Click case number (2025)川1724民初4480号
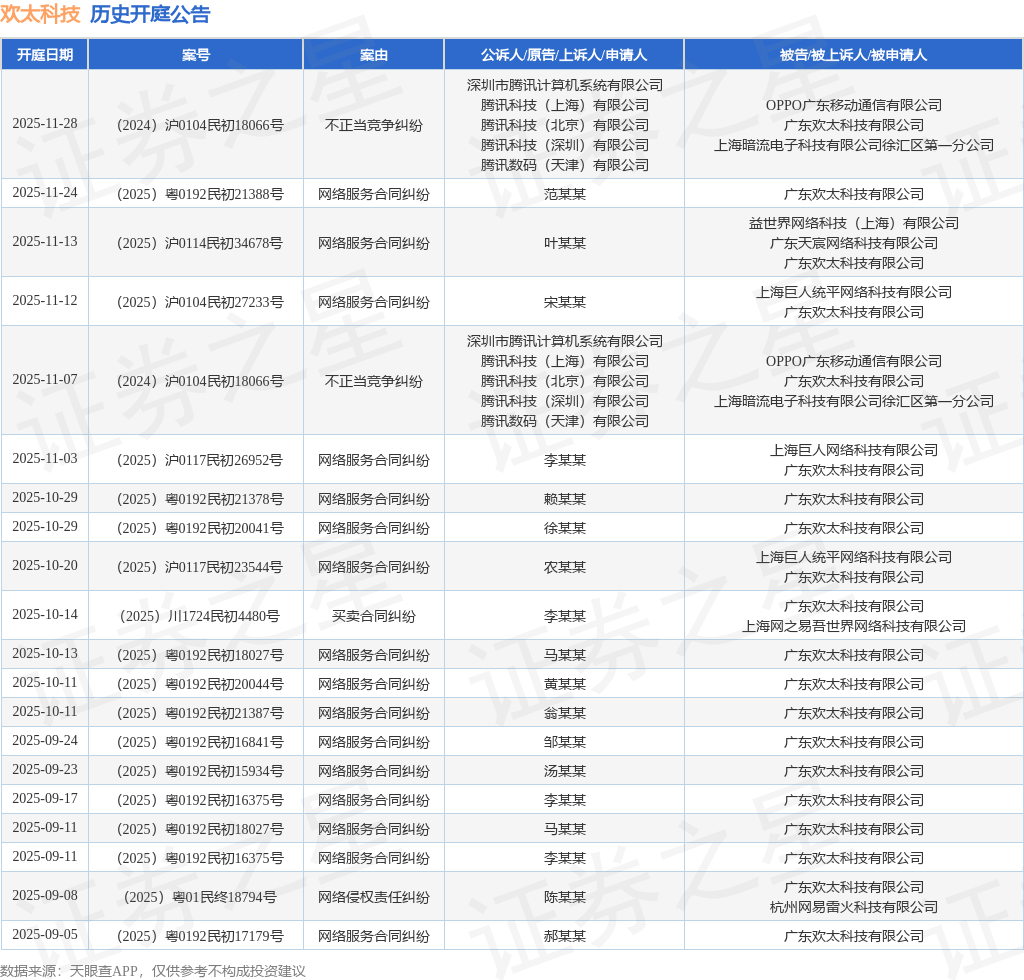The image size is (1024, 980). coord(200,616)
